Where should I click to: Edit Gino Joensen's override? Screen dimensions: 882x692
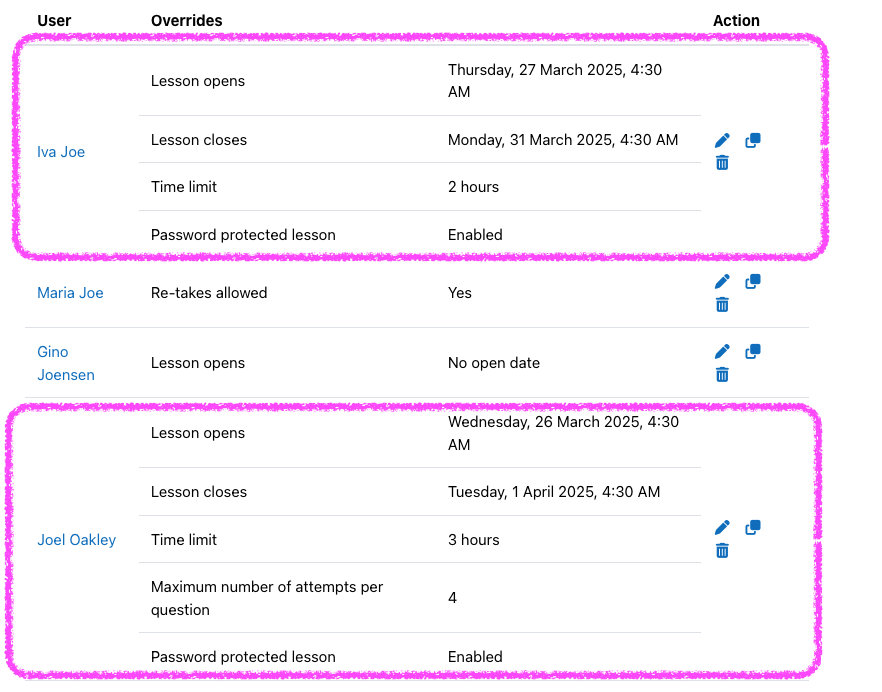pyautogui.click(x=722, y=352)
